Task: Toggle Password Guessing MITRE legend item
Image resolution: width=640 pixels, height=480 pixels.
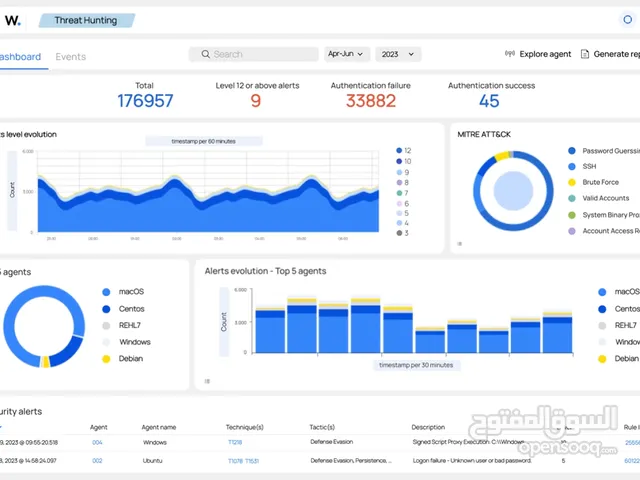Action: click(x=604, y=151)
